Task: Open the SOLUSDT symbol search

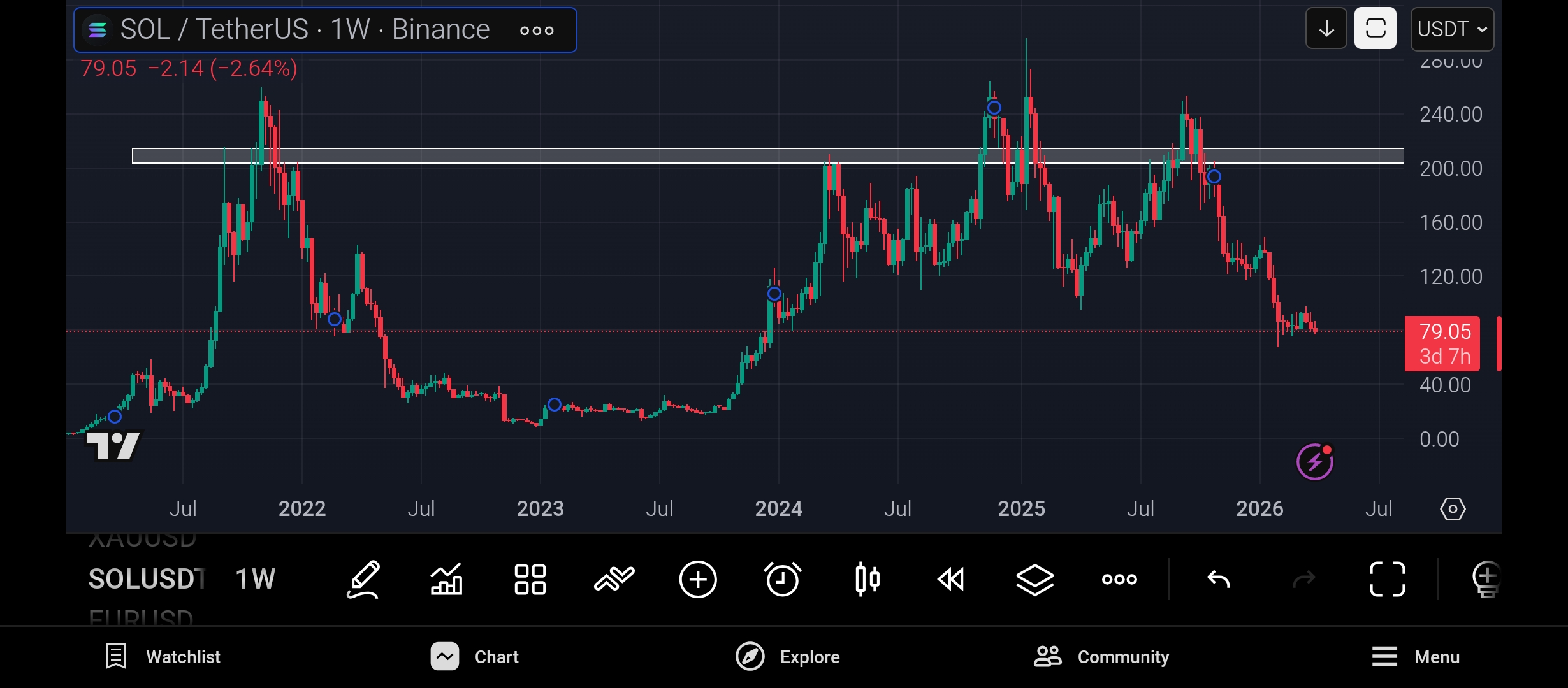Action: [146, 579]
